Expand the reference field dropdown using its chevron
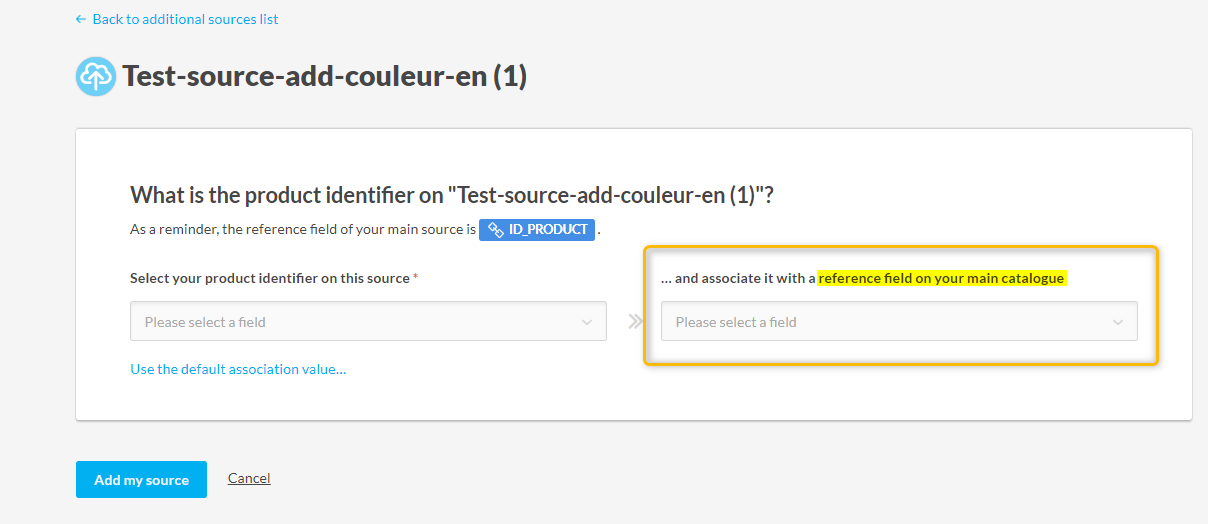The width and height of the screenshot is (1208, 524). pyautogui.click(x=1117, y=322)
